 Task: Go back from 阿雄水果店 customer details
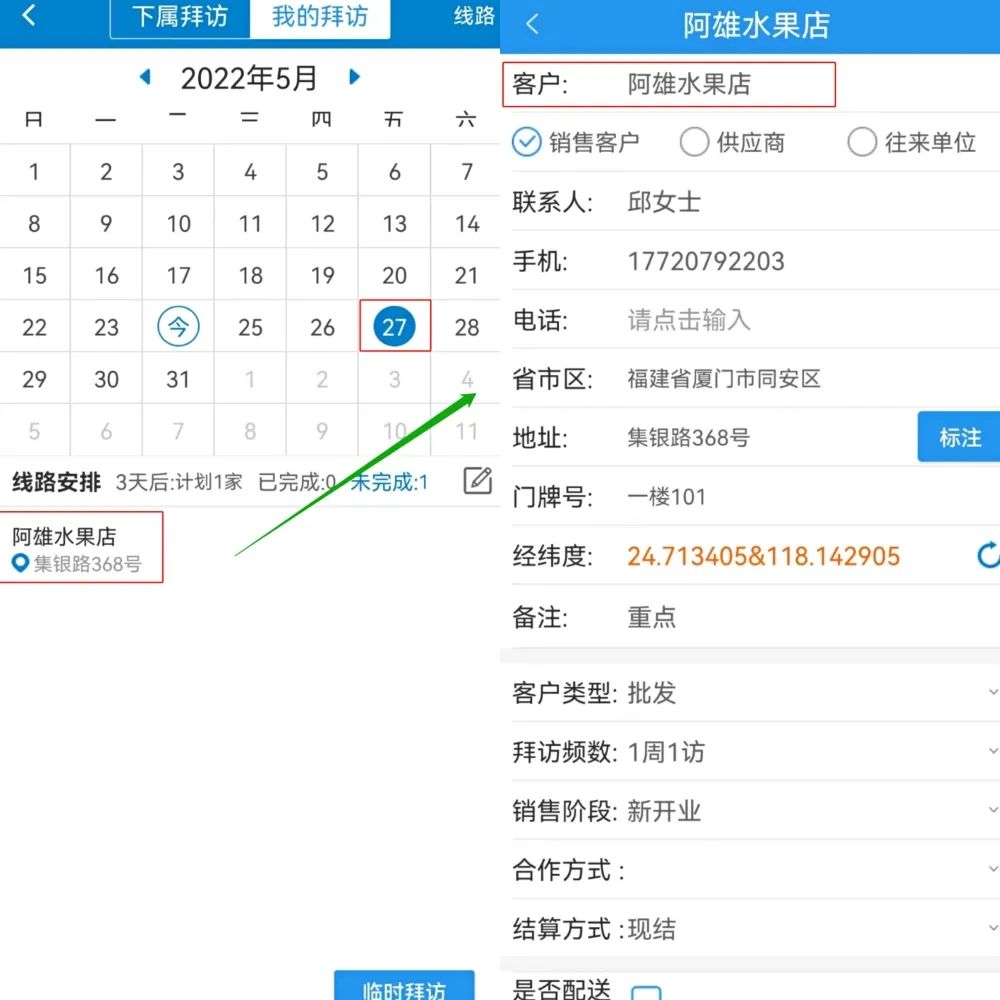533,25
